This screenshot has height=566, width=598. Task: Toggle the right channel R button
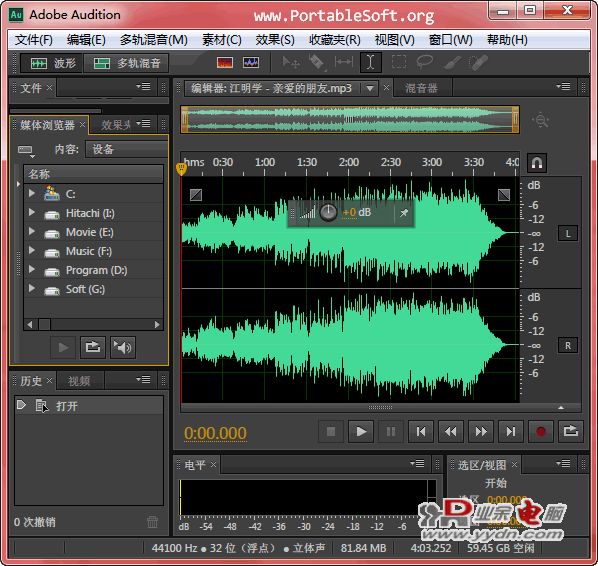(x=568, y=345)
